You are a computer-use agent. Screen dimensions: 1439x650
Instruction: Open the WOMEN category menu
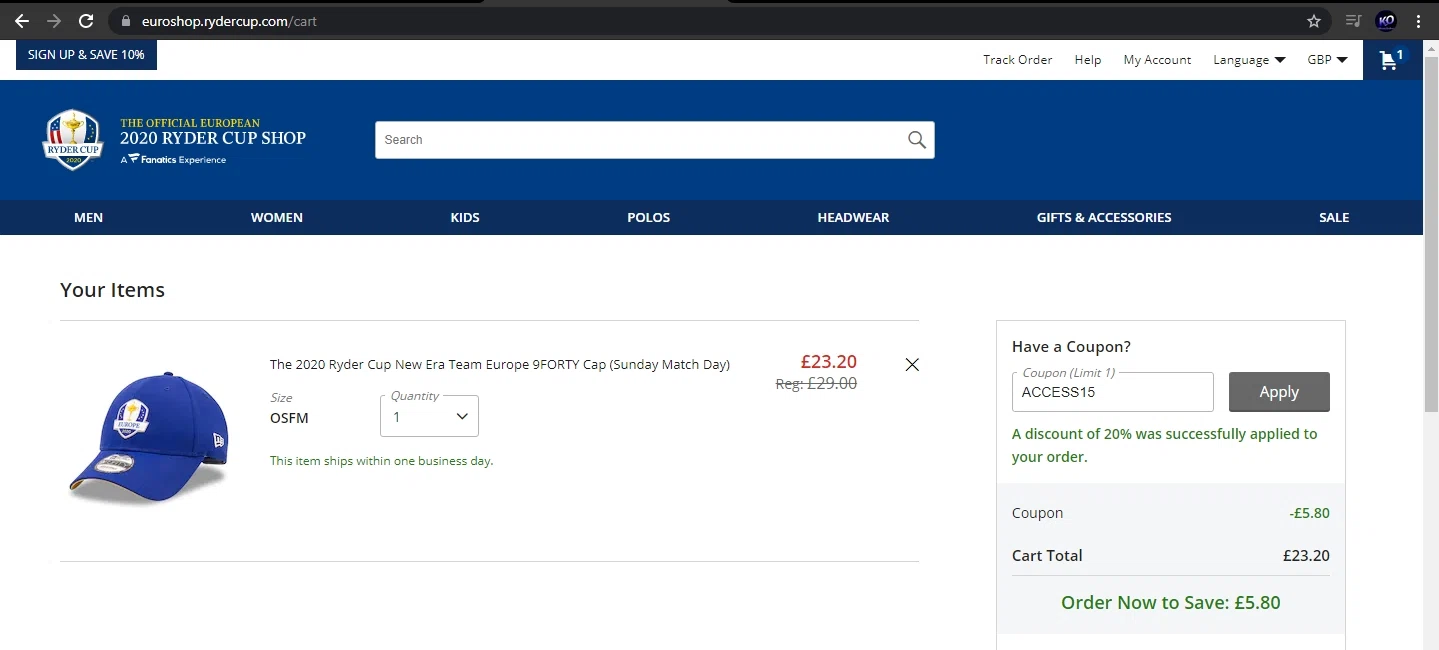click(277, 217)
